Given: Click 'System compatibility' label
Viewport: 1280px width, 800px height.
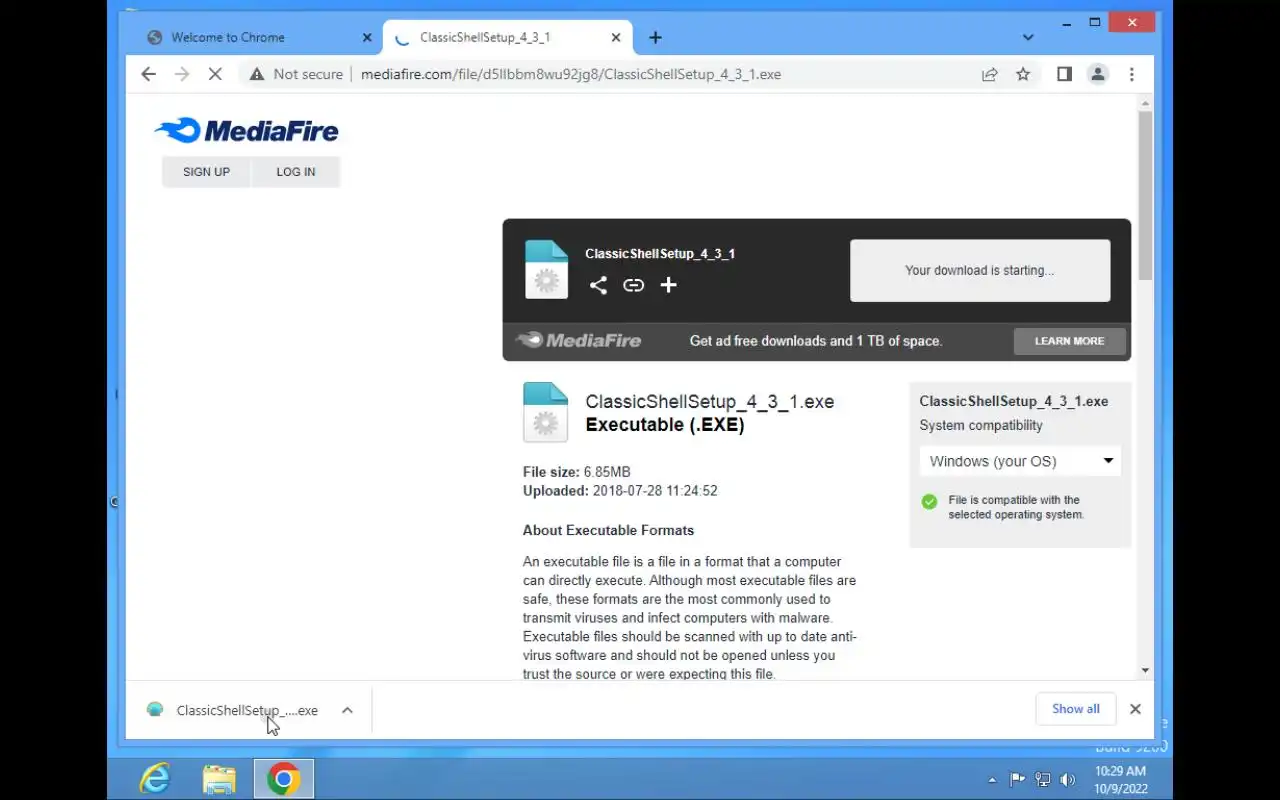Looking at the screenshot, I should (x=981, y=425).
